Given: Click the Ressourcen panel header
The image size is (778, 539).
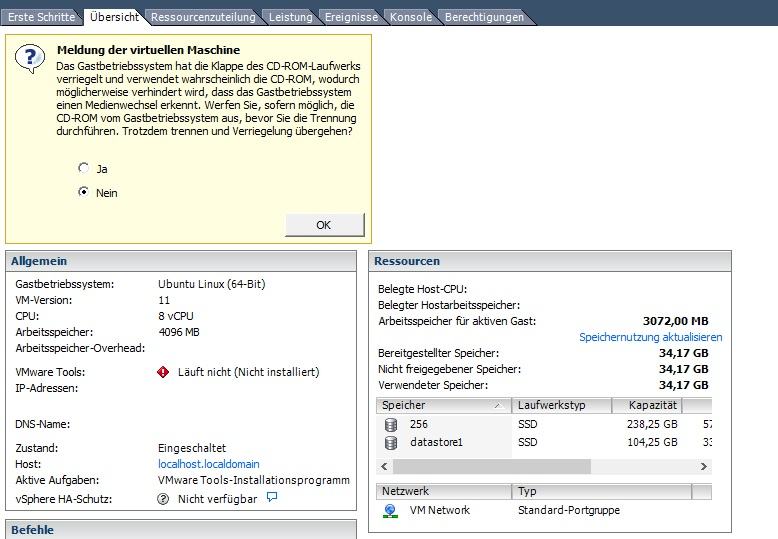Looking at the screenshot, I should coord(550,261).
